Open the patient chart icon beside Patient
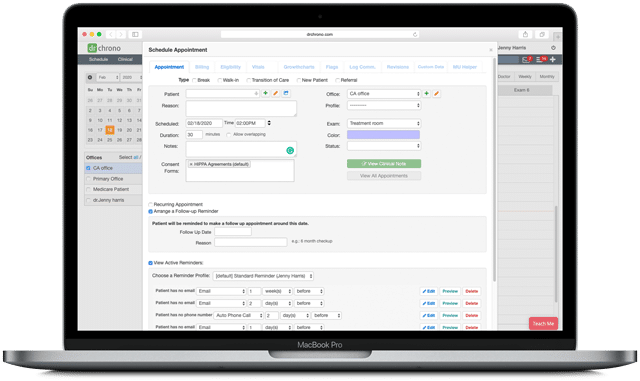 [286, 94]
